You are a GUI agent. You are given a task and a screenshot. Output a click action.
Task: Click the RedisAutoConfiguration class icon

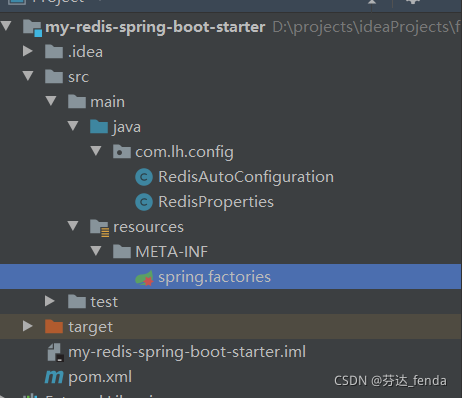[144, 177]
